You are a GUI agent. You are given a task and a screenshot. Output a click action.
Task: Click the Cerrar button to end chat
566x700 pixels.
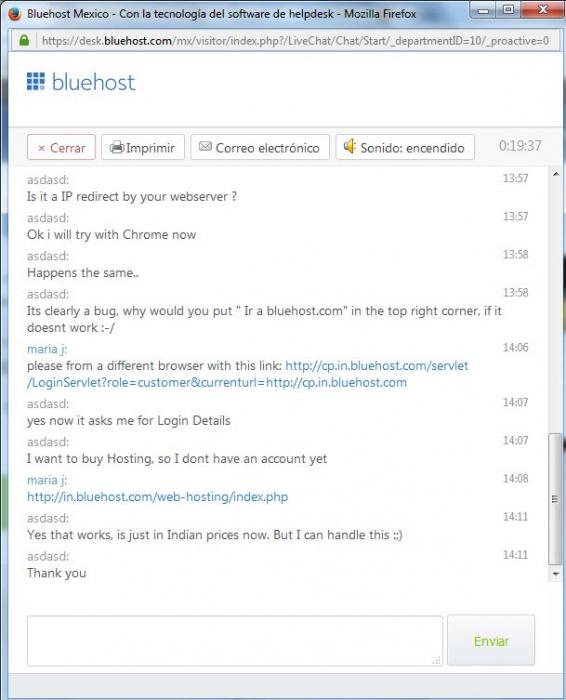tap(61, 147)
